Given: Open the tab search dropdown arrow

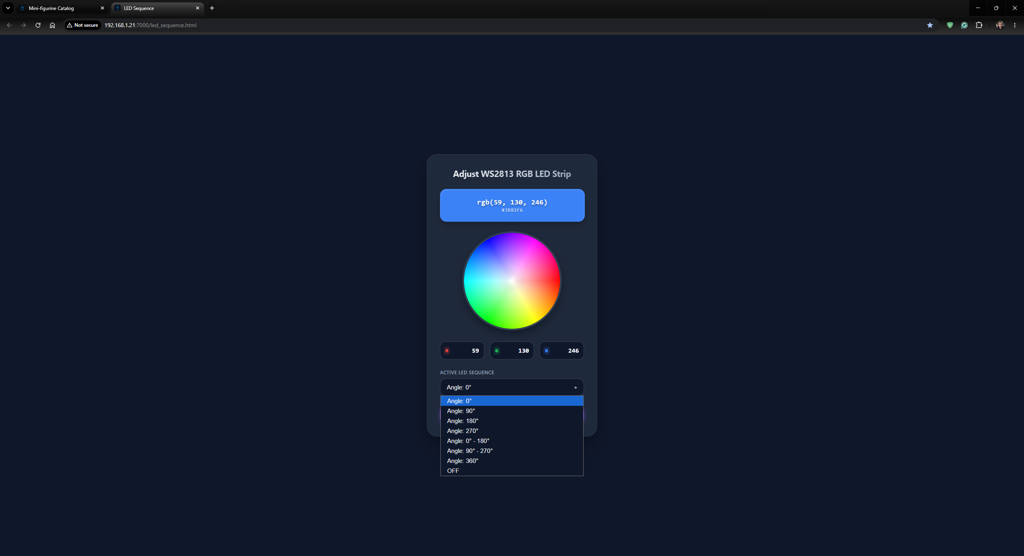Looking at the screenshot, I should [x=8, y=8].
